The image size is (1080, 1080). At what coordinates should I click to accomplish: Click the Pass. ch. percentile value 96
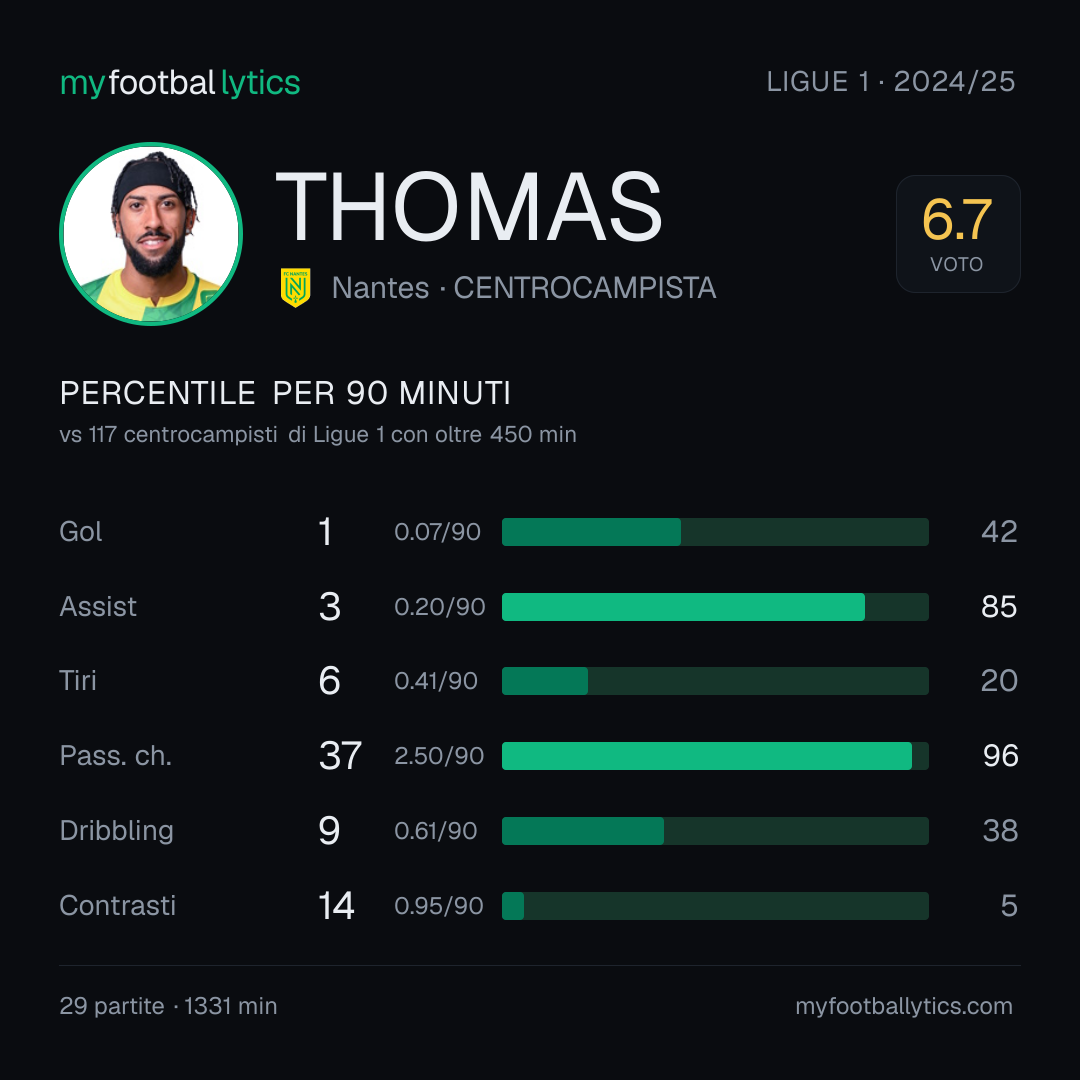pyautogui.click(x=1000, y=756)
